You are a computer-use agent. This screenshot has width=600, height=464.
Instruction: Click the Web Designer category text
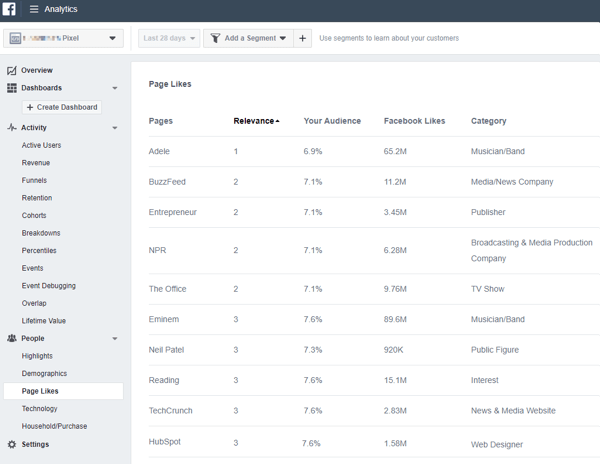click(497, 444)
